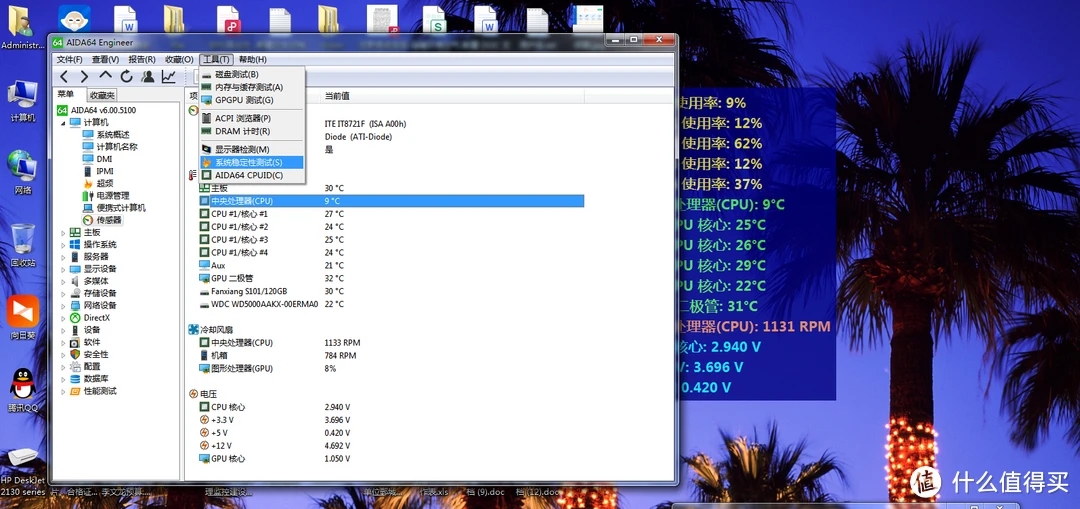Open 腾讯QQ desktop icon
The height and width of the screenshot is (509, 1080).
[x=23, y=391]
